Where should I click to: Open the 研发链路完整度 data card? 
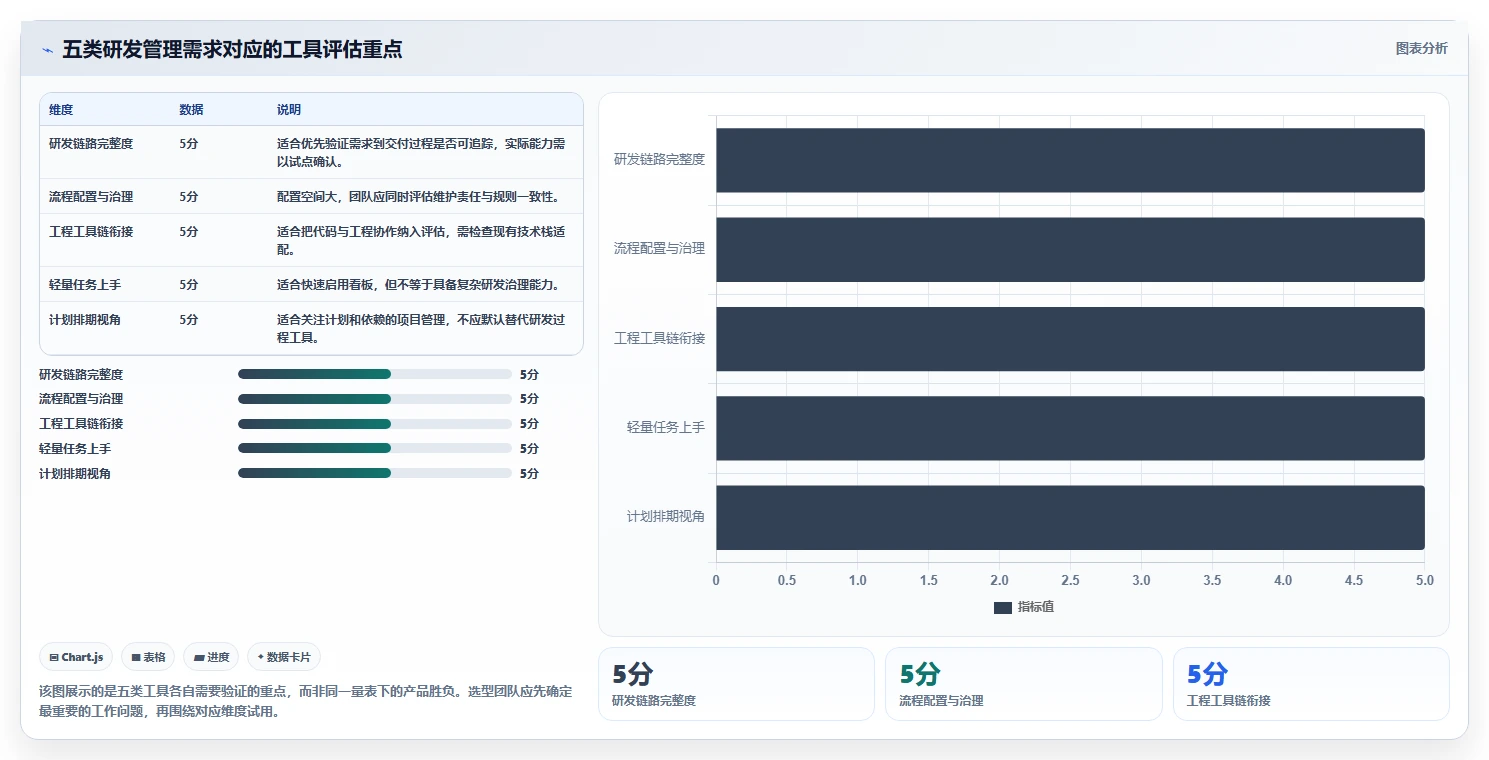[x=736, y=684]
